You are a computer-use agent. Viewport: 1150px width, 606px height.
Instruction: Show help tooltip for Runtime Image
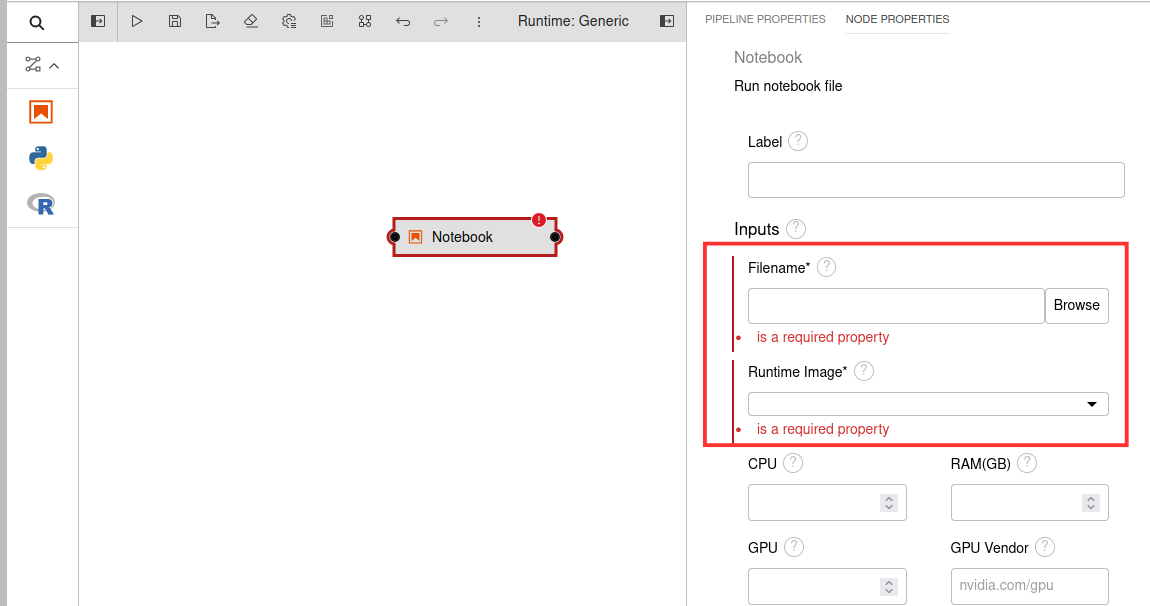pyautogui.click(x=863, y=371)
